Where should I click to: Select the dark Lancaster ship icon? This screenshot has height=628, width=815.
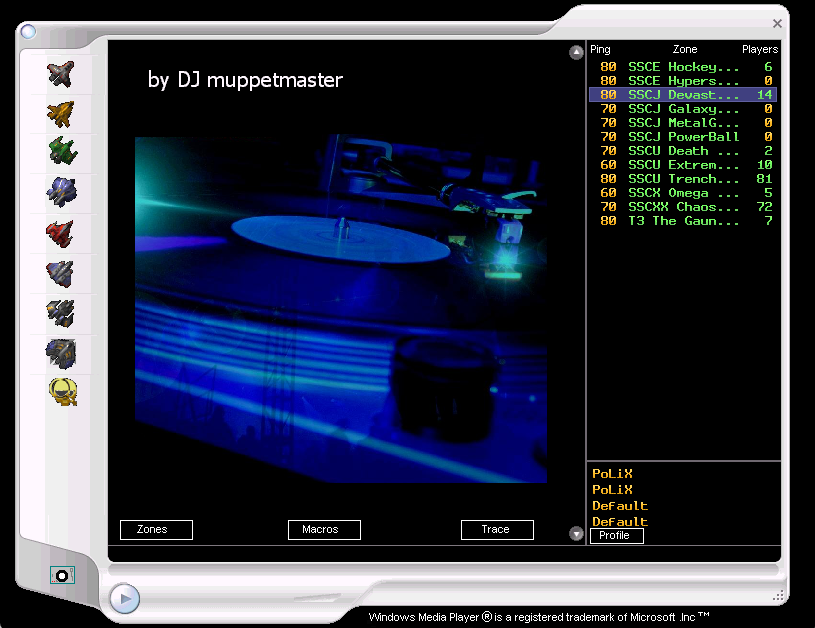[x=61, y=313]
